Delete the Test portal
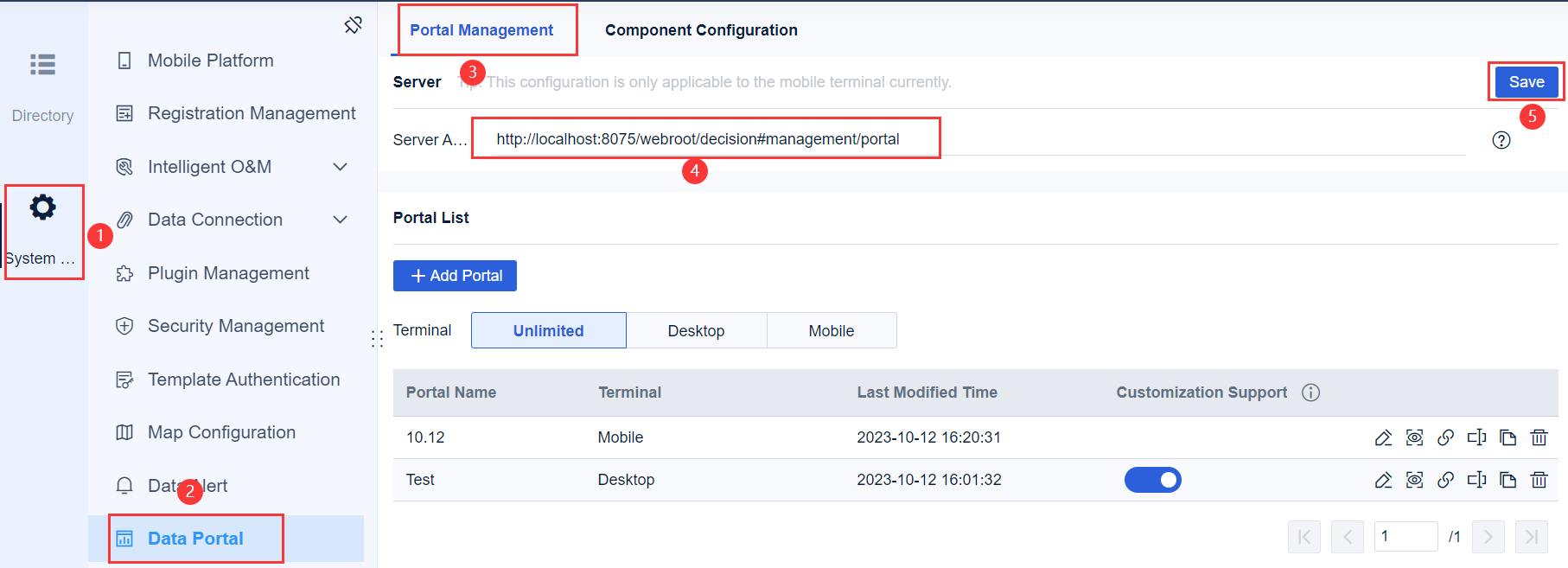 1539,480
